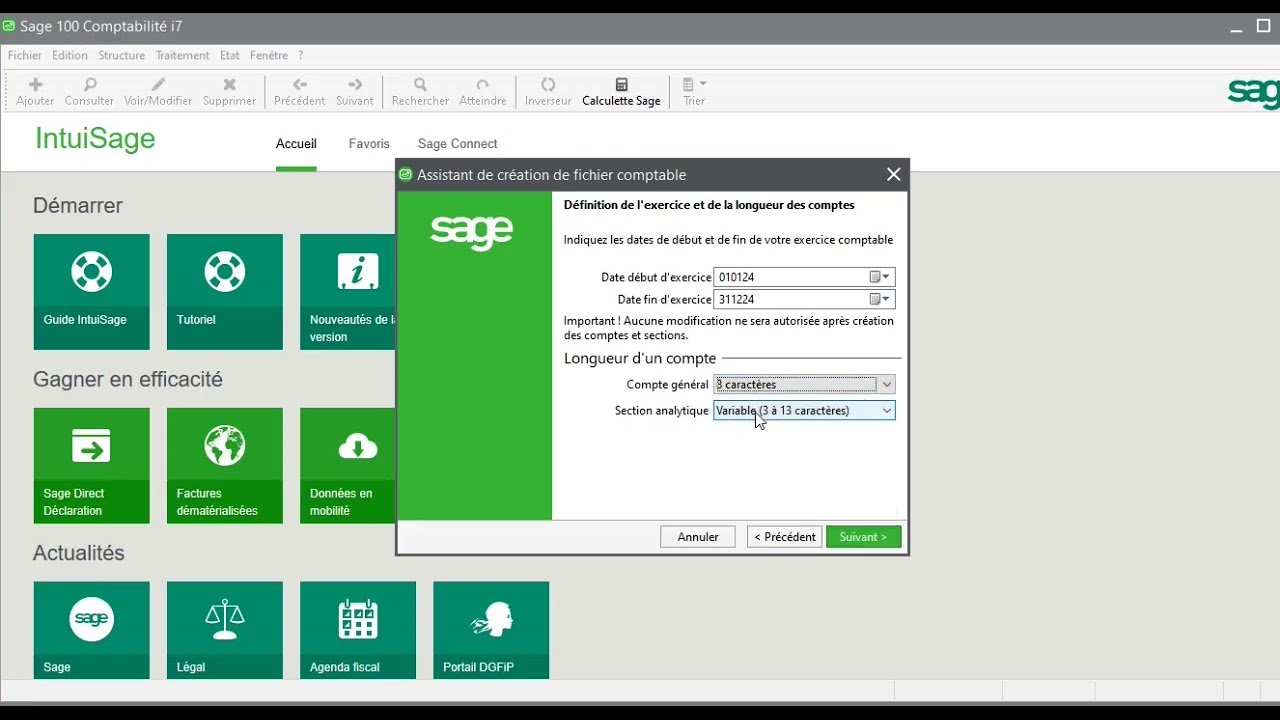Click the Consulter magnifier icon
The height and width of the screenshot is (720, 1280).
(90, 85)
